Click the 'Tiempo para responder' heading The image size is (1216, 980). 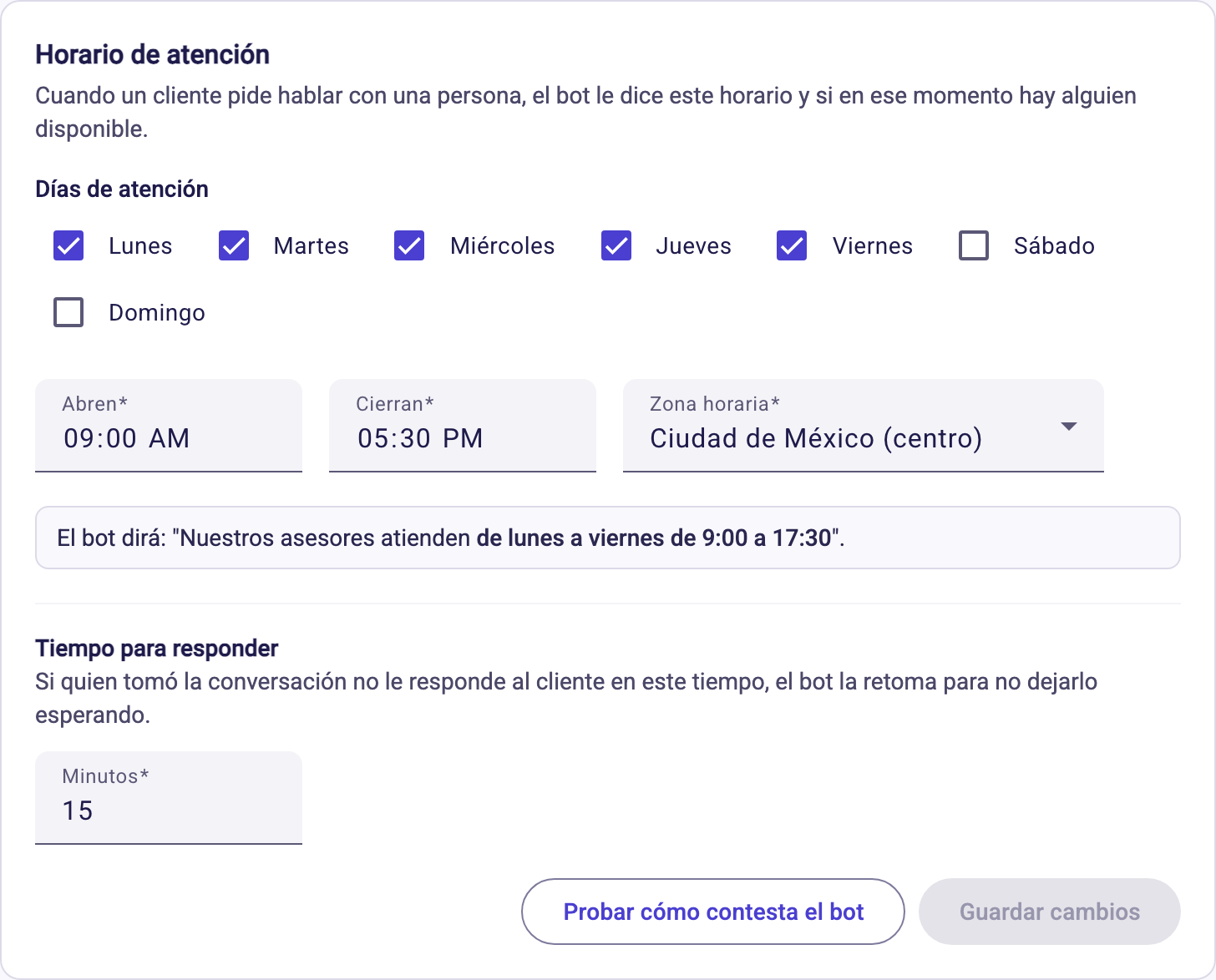pyautogui.click(x=157, y=649)
